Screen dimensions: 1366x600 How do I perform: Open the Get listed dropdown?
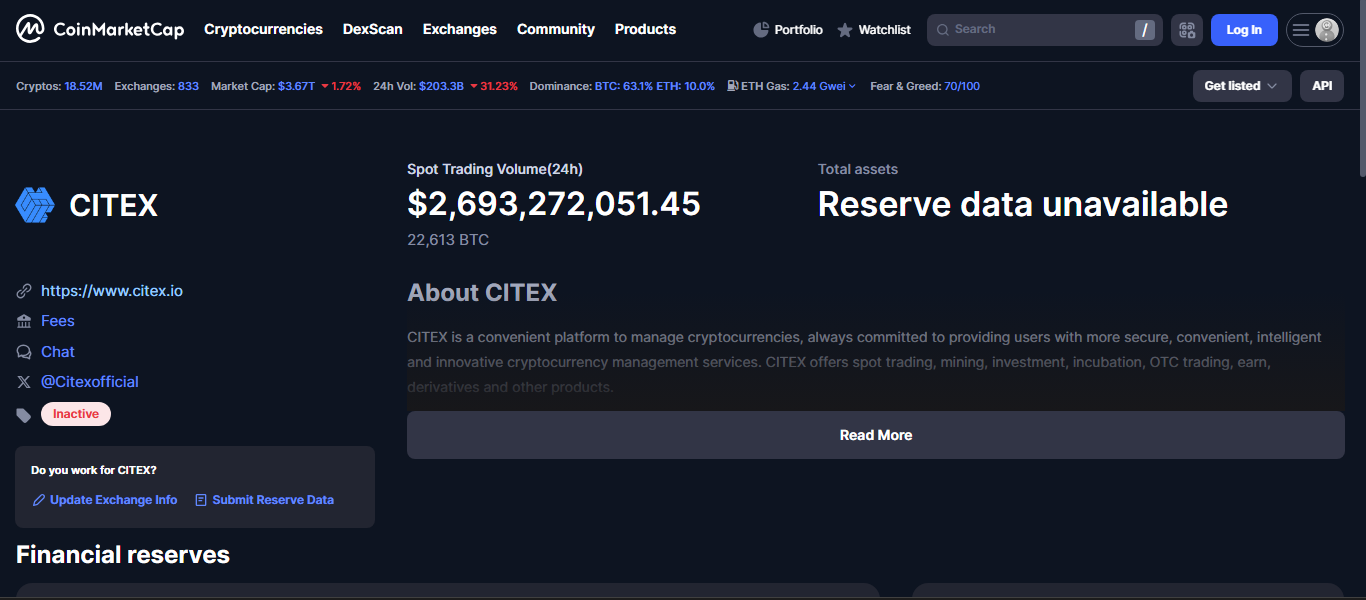coord(1242,86)
